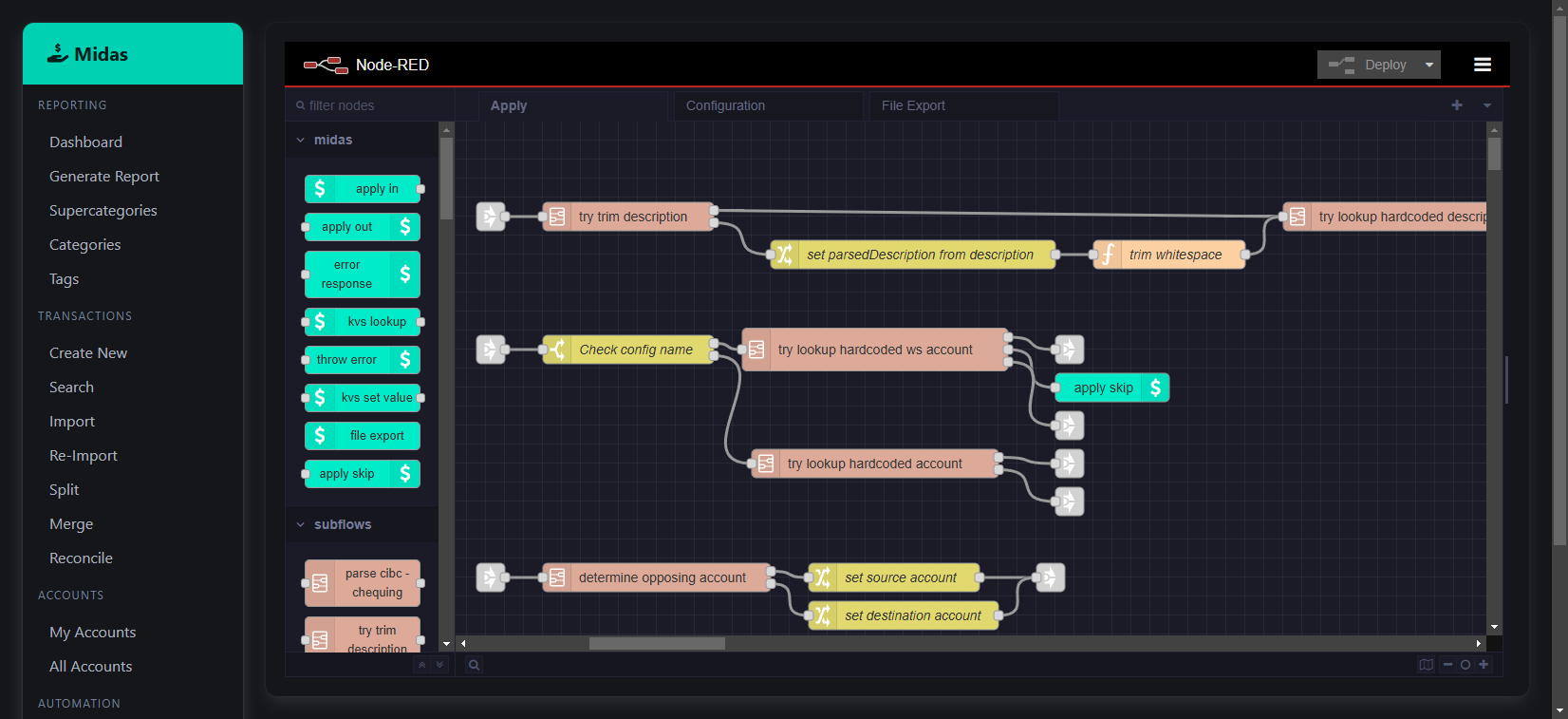The height and width of the screenshot is (719, 1568).
Task: Open Create New transaction page
Action: 88,352
